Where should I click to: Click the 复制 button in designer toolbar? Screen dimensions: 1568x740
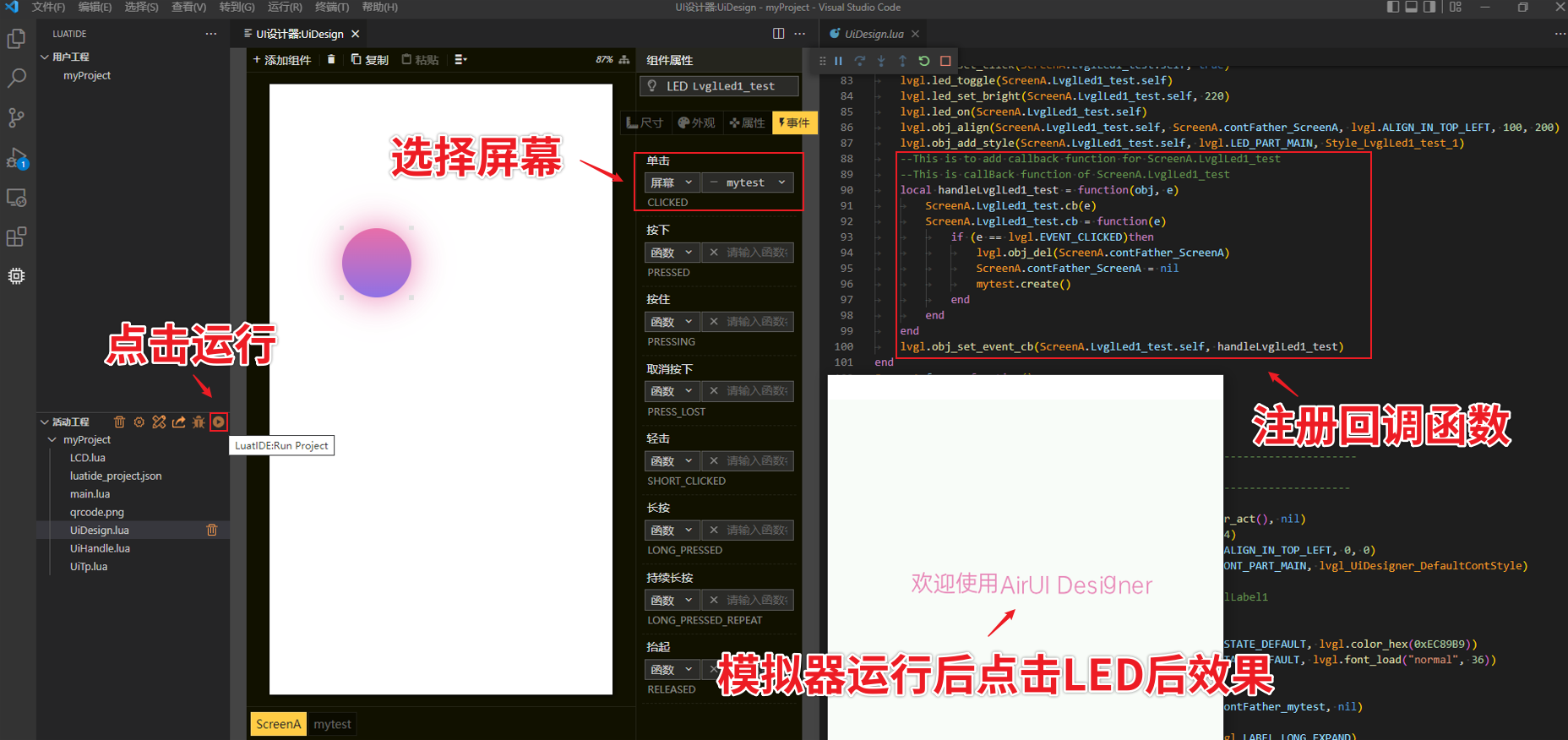click(x=370, y=60)
